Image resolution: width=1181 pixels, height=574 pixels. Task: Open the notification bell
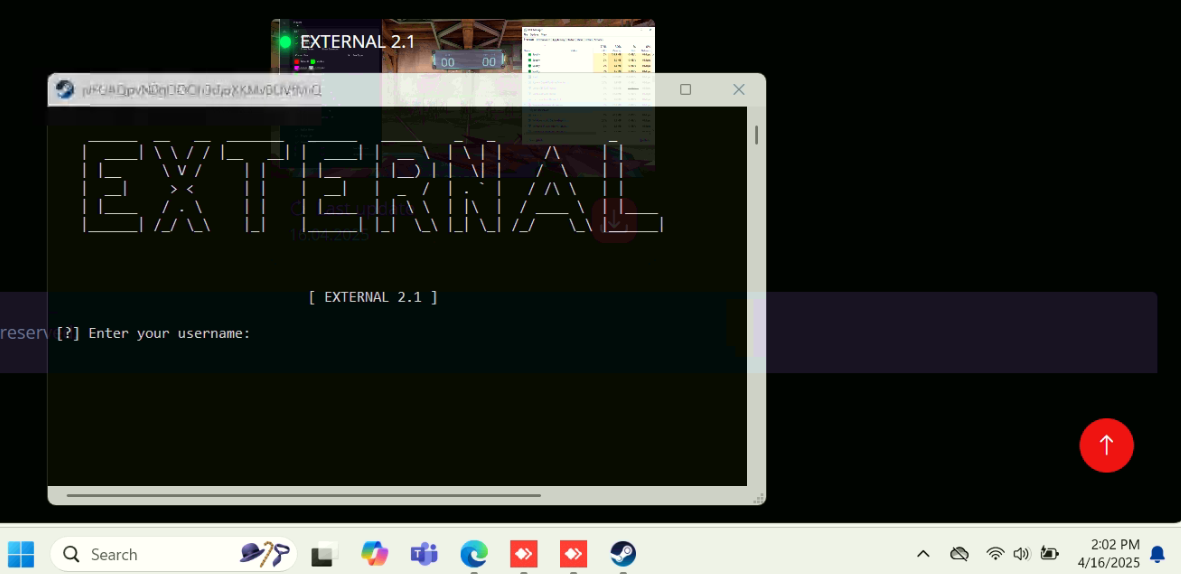point(1158,554)
